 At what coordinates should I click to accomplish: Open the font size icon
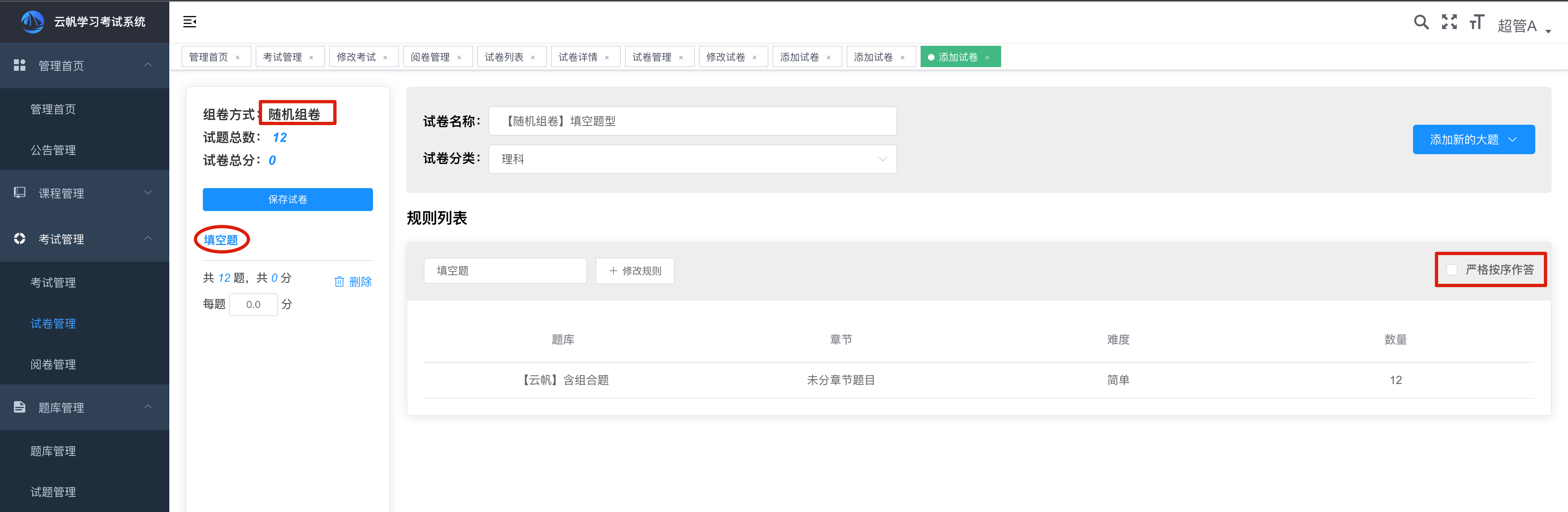1477,22
